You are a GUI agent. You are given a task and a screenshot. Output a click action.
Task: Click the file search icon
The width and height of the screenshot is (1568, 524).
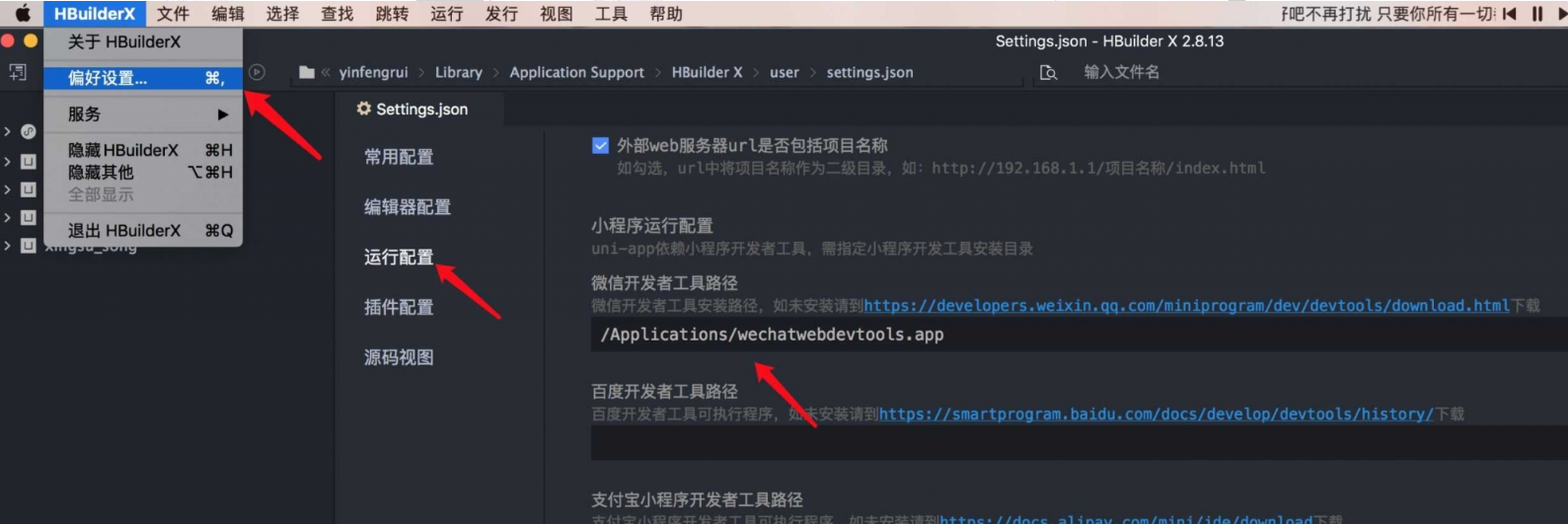(x=1048, y=72)
